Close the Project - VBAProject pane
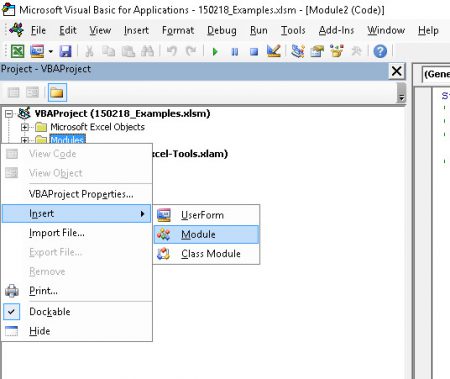 [396, 71]
